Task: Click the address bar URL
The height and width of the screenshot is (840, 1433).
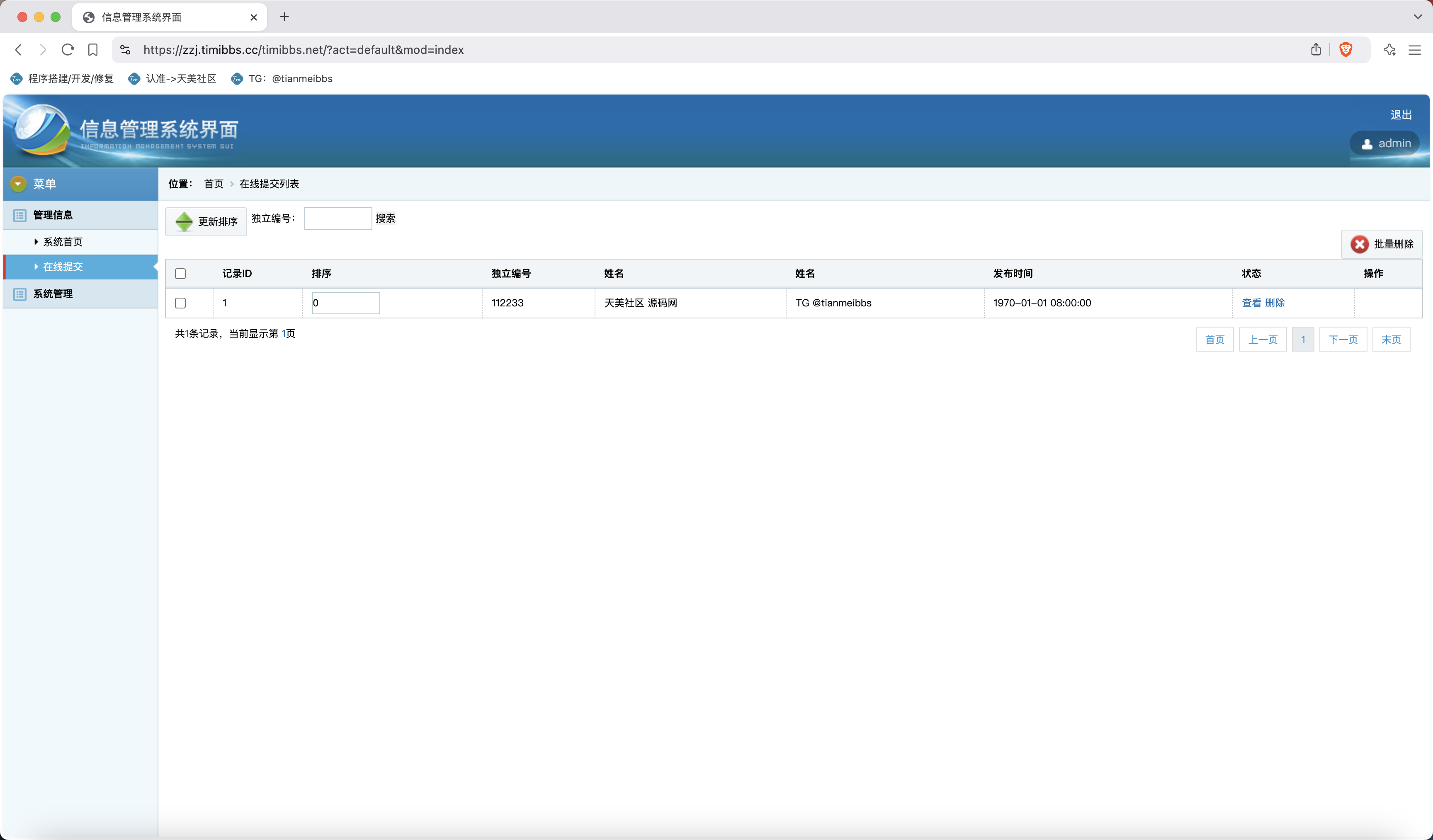Action: pos(304,50)
